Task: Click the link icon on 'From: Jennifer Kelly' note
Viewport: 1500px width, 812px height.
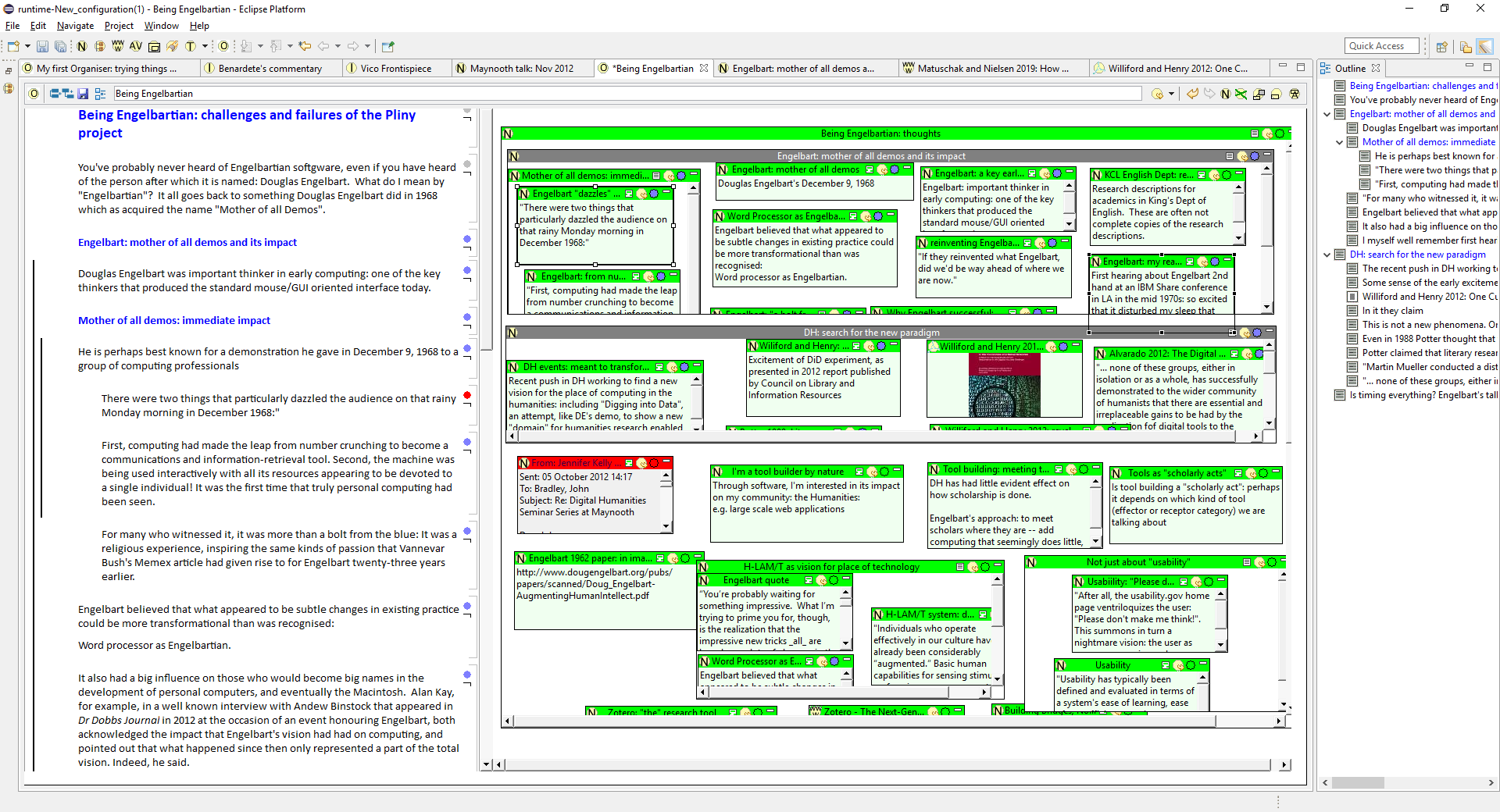Action: tap(642, 463)
